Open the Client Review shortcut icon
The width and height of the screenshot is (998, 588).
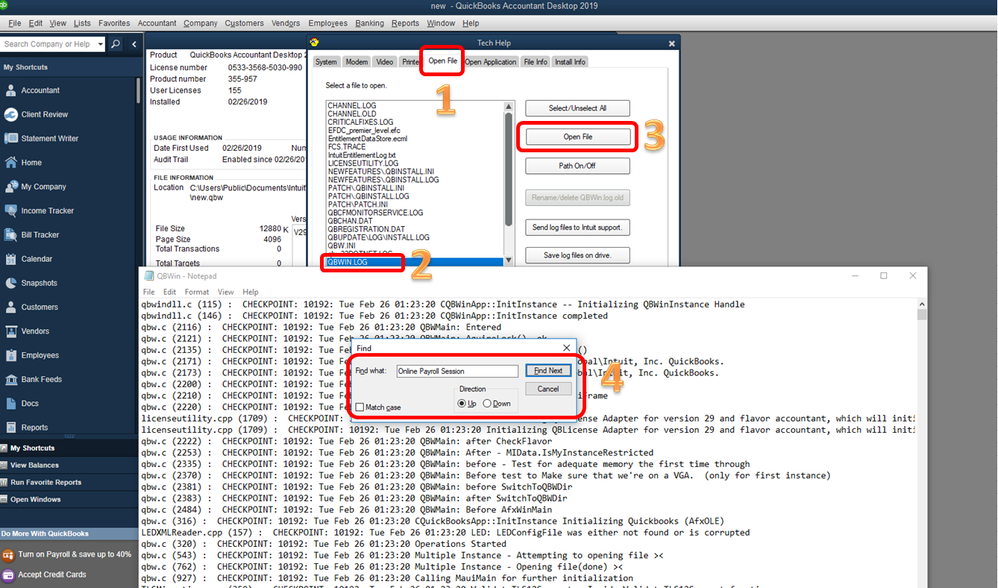11,115
